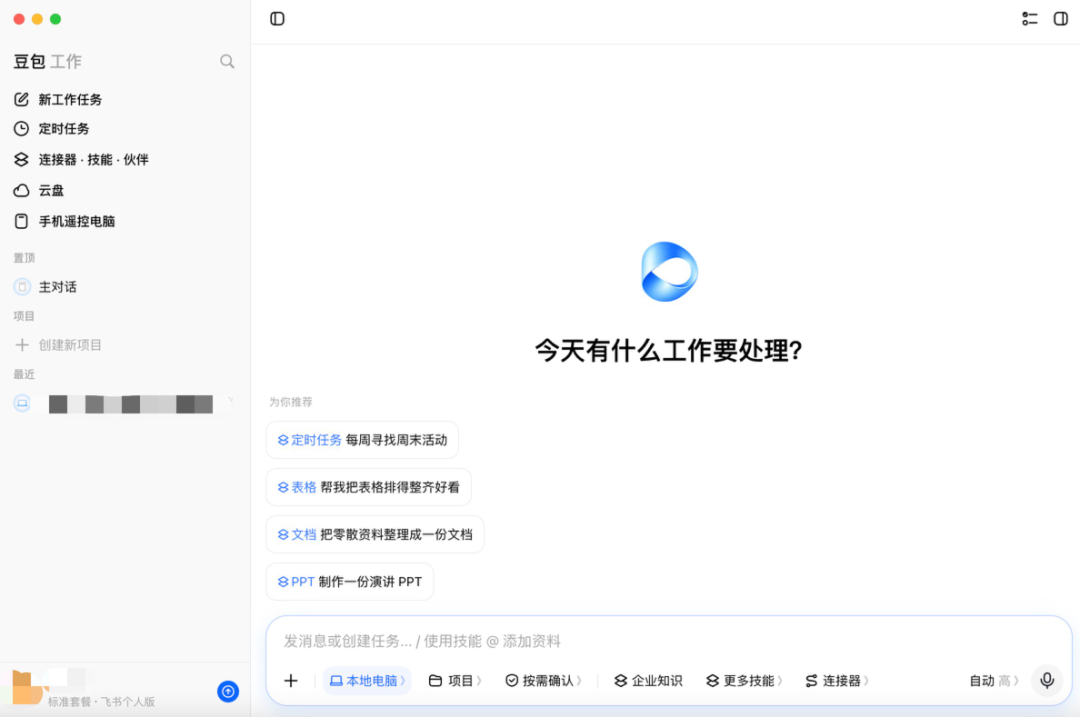Screen dimensions: 1080x717
Task: Start a 新工作任务
Action: pyautogui.click(x=58, y=99)
